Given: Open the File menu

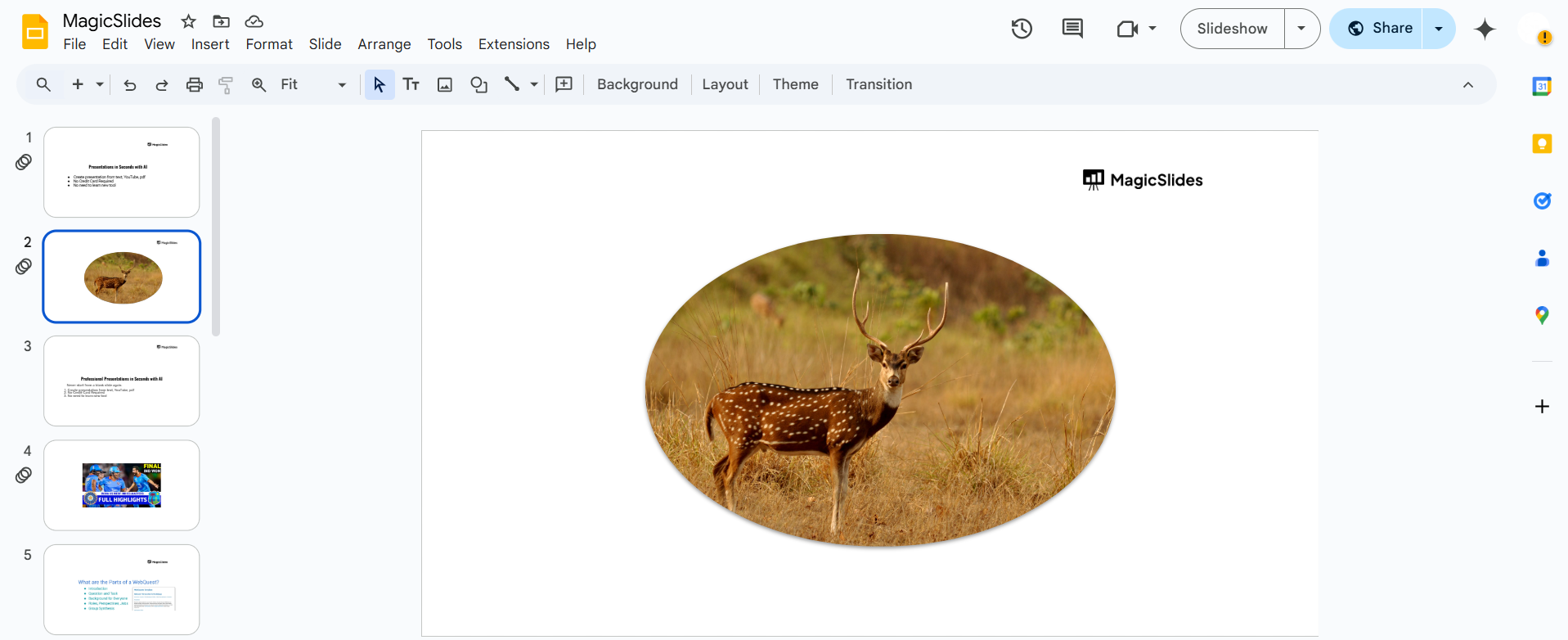Looking at the screenshot, I should (x=74, y=44).
